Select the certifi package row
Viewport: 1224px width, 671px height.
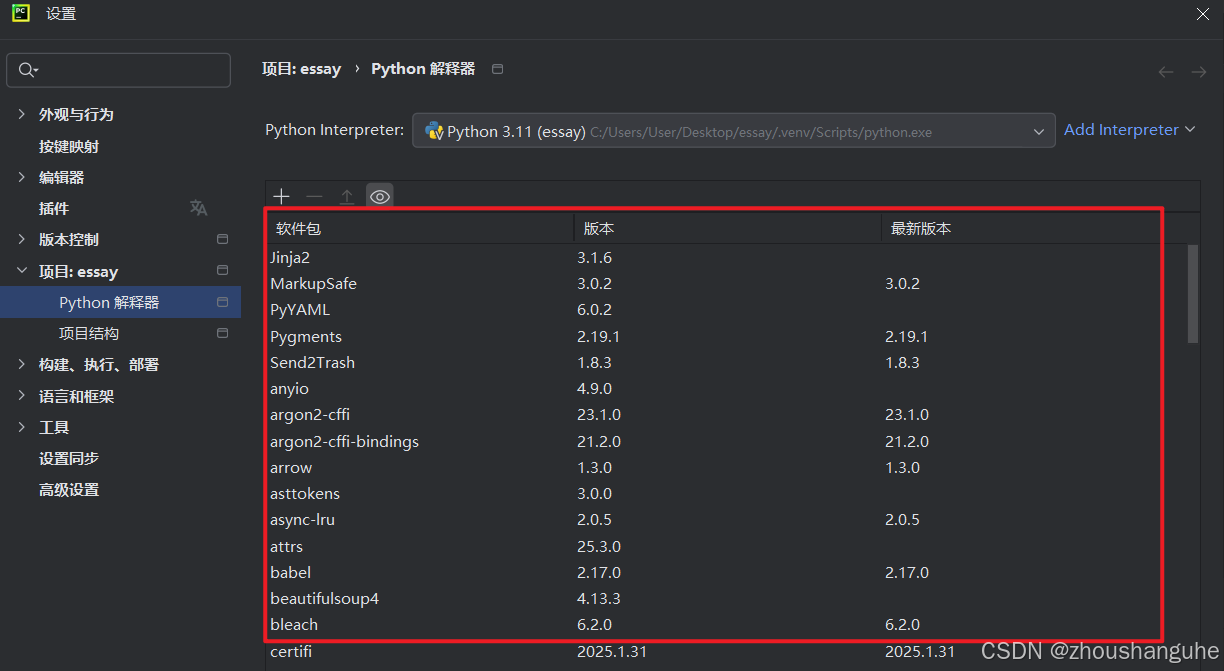pos(725,651)
